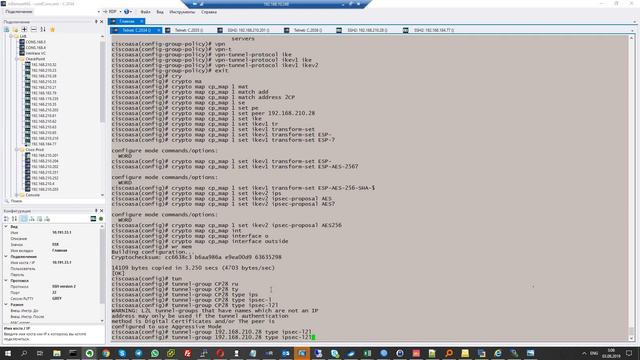Viewport: 640px width, 360px height.
Task: Click the Порт value 22 in Config
Action: [54, 293]
